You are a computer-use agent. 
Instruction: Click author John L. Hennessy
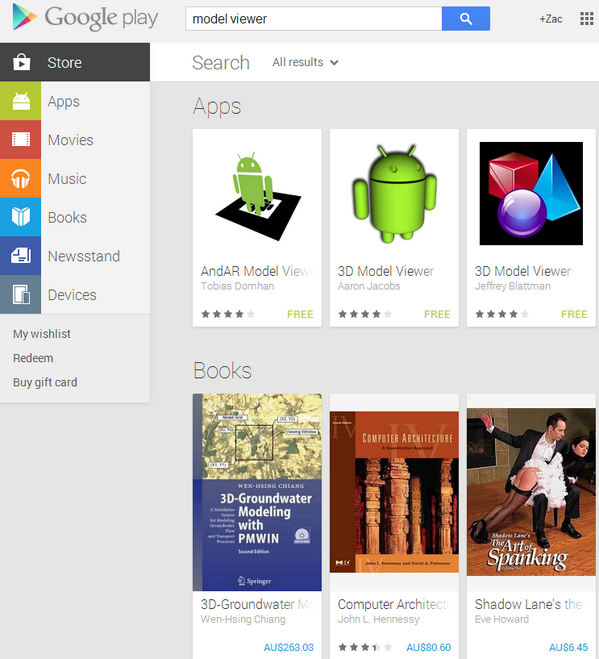[x=378, y=619]
